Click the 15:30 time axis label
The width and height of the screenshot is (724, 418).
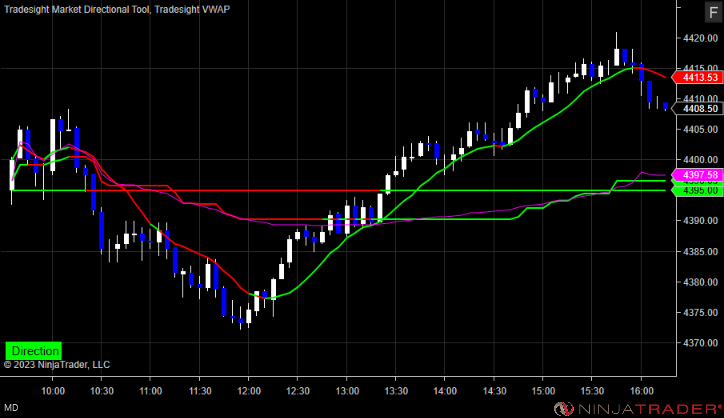click(x=592, y=391)
